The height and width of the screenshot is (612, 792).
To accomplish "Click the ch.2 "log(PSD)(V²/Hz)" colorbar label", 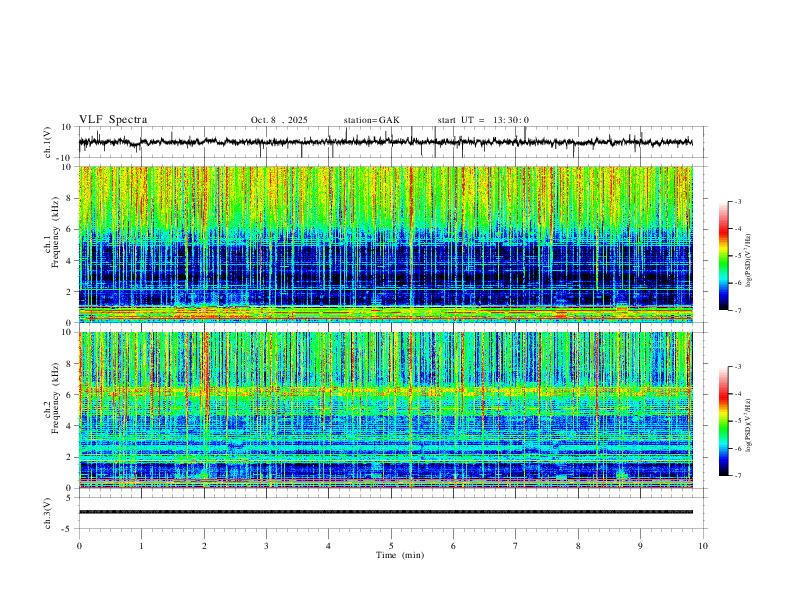I will coord(748,425).
